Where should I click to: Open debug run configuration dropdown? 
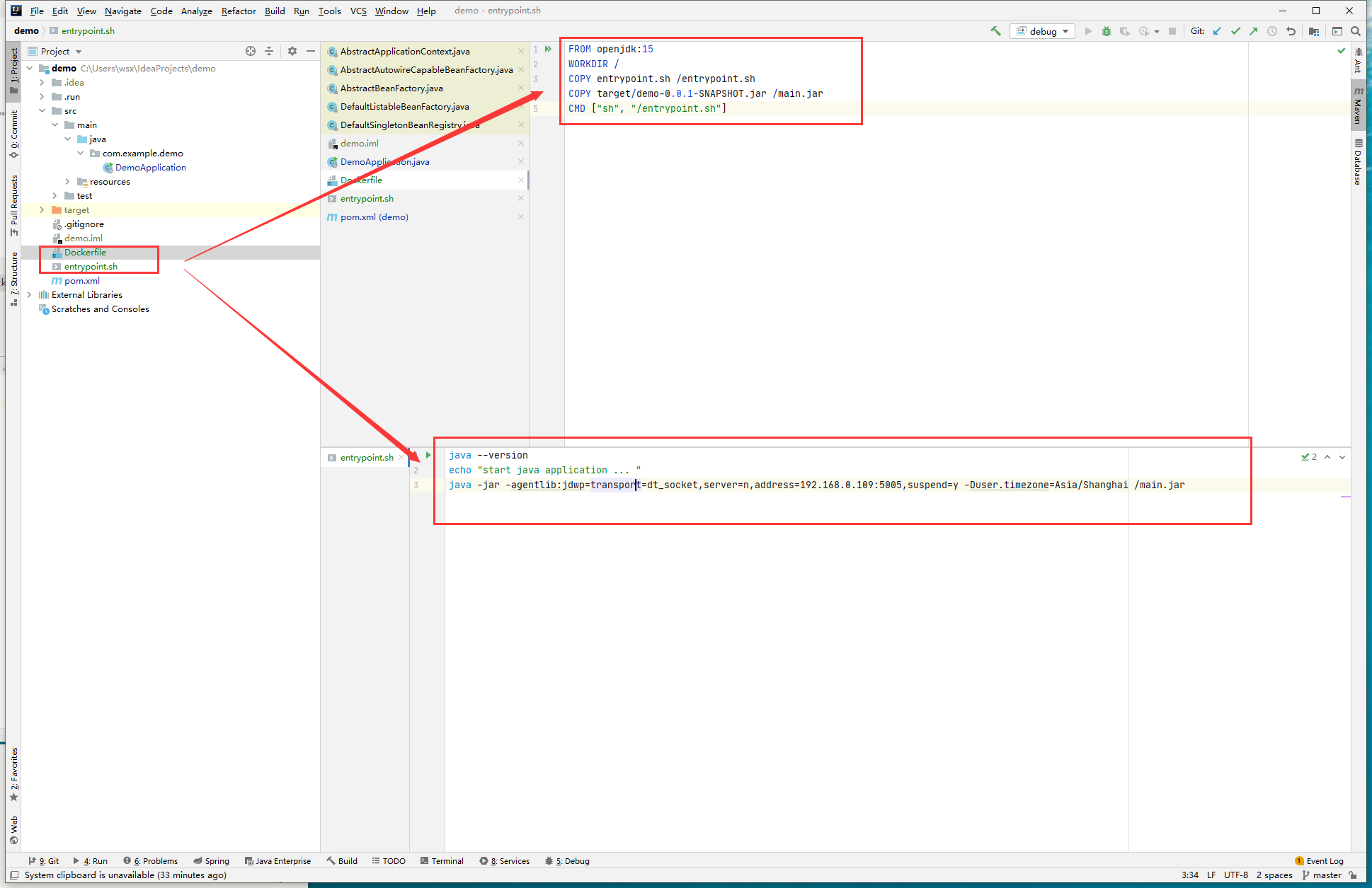pos(1043,31)
